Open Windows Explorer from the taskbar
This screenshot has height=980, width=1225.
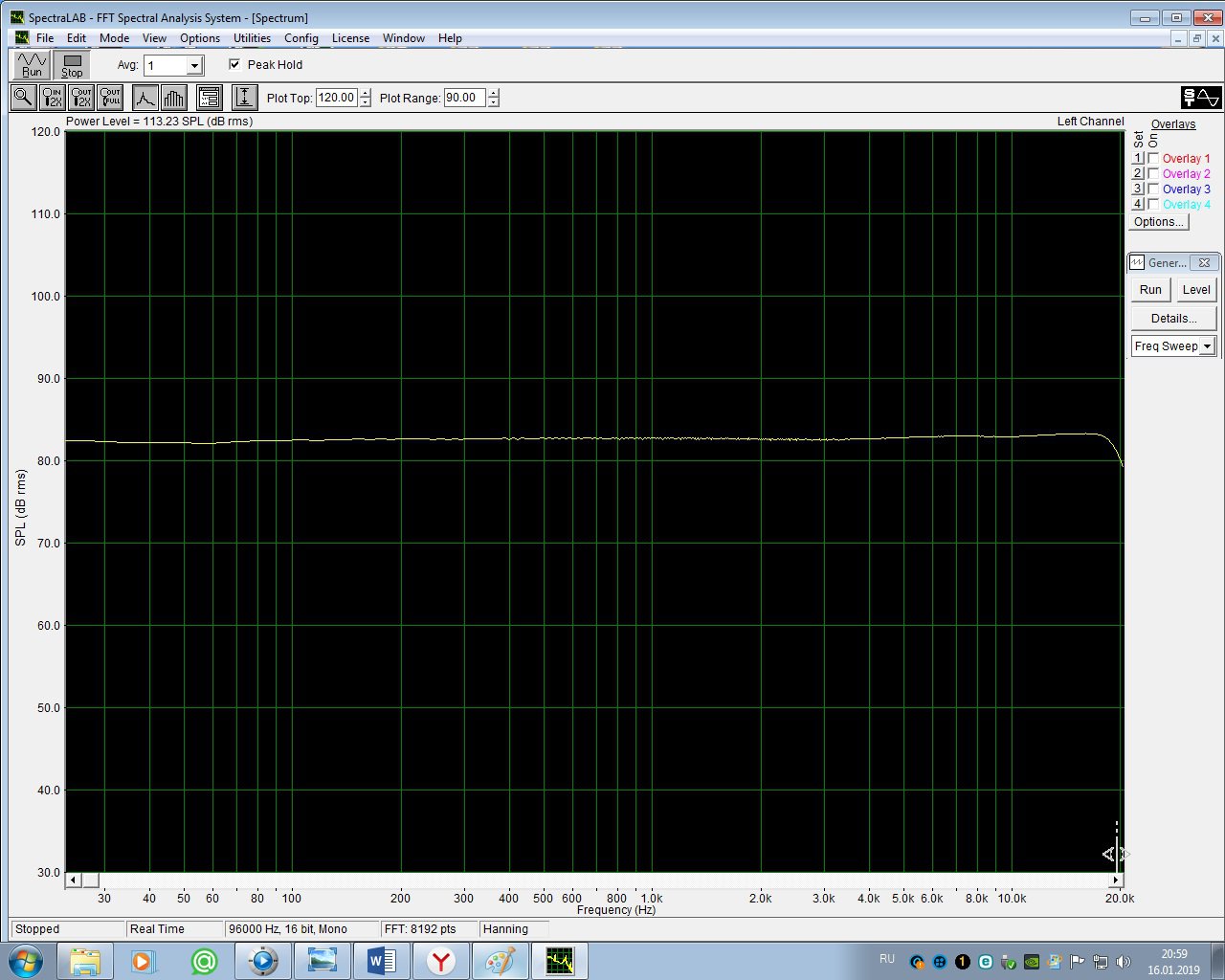coord(85,961)
